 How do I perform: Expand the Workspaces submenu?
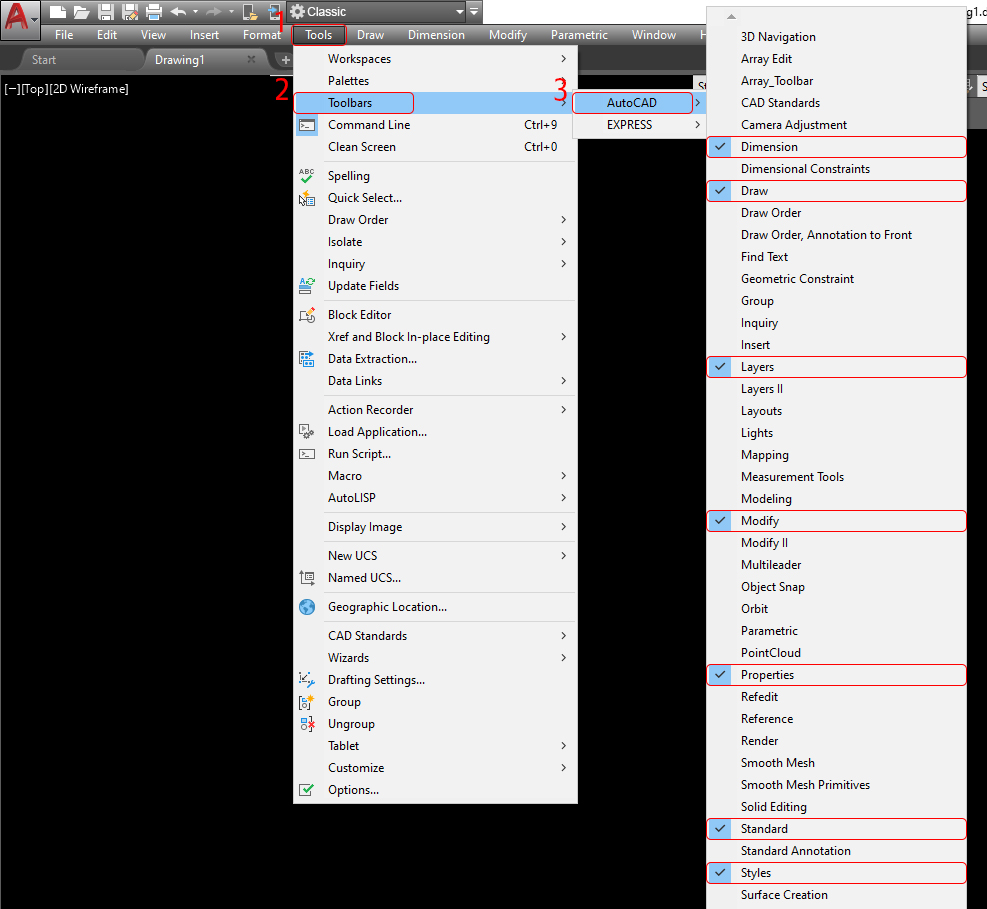point(435,59)
